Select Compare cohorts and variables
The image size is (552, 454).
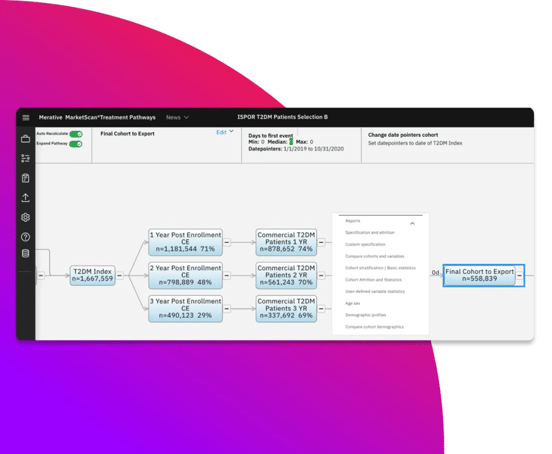pos(375,256)
